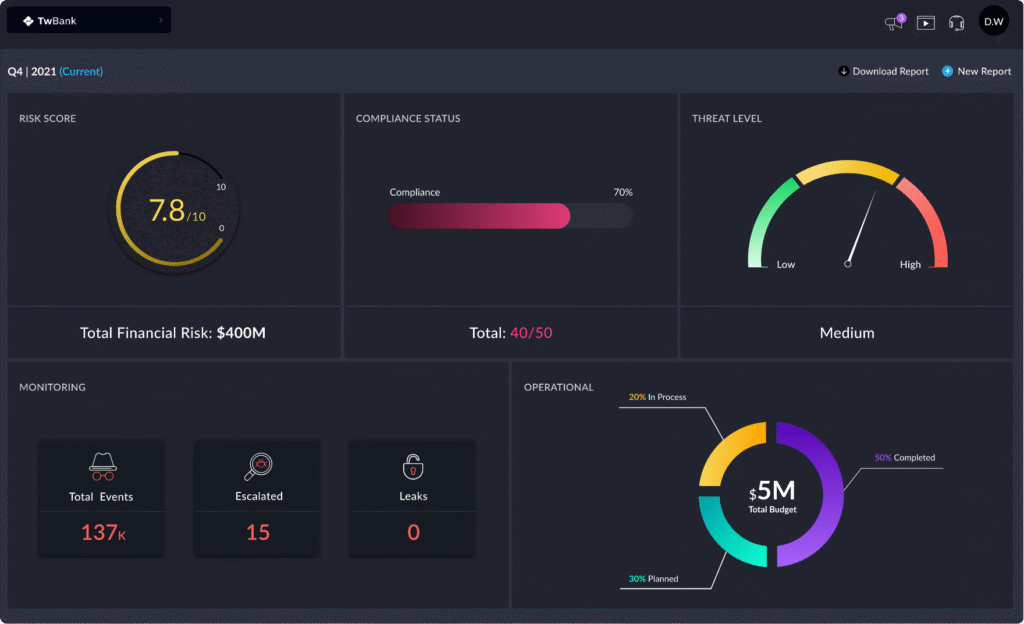This screenshot has height=624, width=1024.
Task: Click the New Report plus icon
Action: 947,71
